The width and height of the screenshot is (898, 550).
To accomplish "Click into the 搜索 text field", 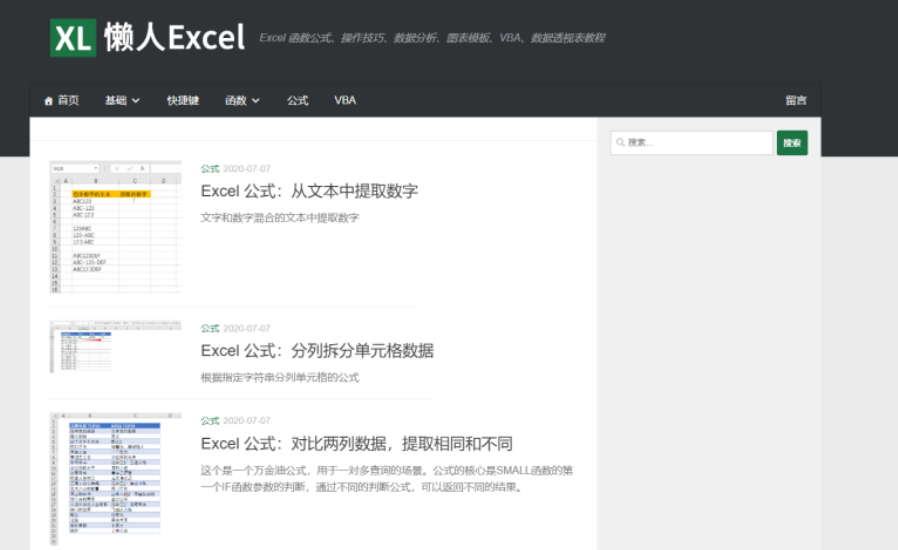I will click(x=697, y=143).
